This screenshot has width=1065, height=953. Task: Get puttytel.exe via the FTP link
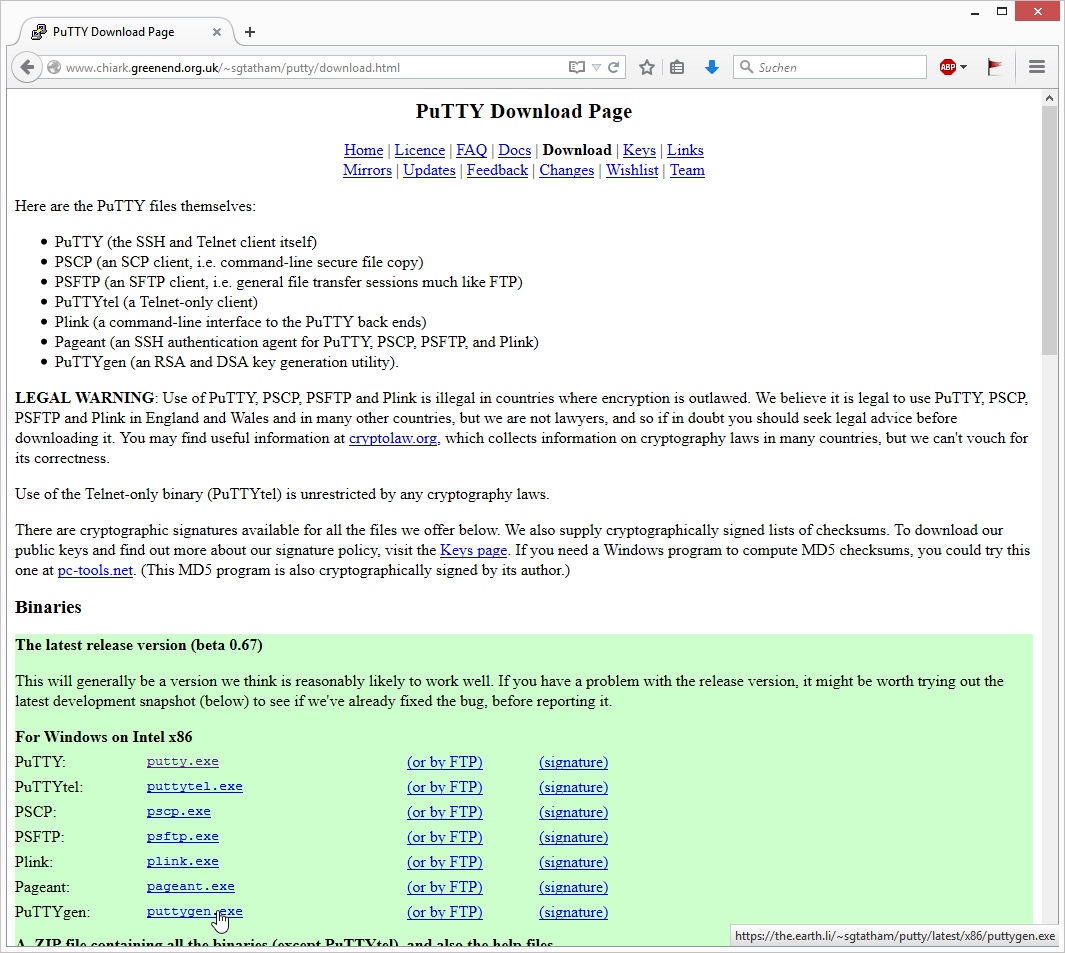click(x=445, y=787)
